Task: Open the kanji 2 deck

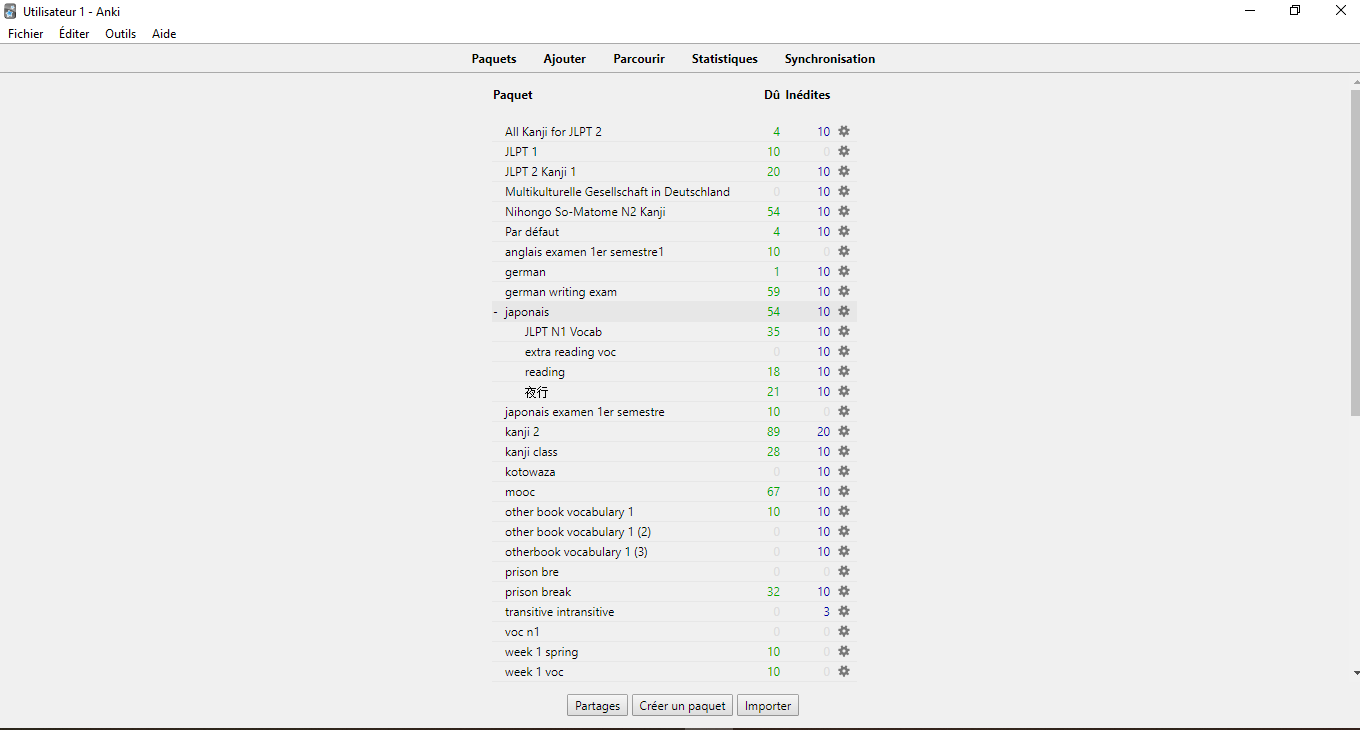Action: 522,432
